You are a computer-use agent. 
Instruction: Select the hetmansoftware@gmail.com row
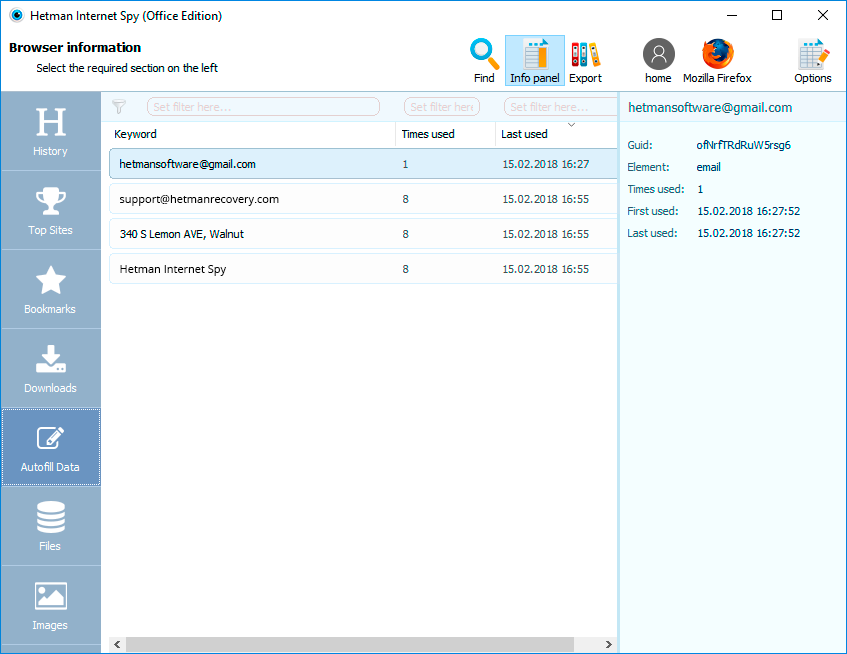click(x=363, y=164)
